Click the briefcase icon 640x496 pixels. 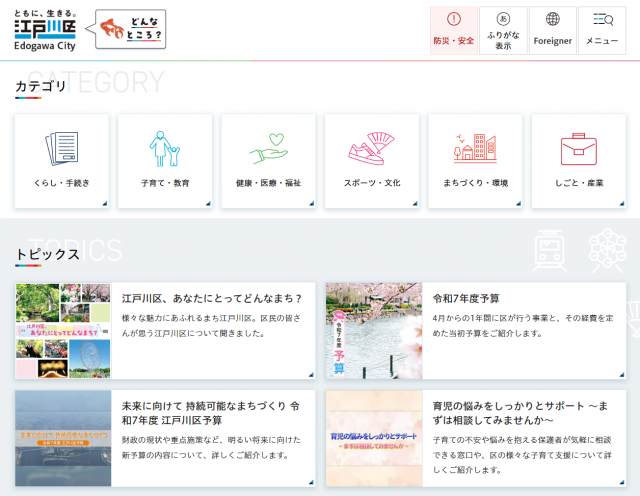click(x=579, y=149)
